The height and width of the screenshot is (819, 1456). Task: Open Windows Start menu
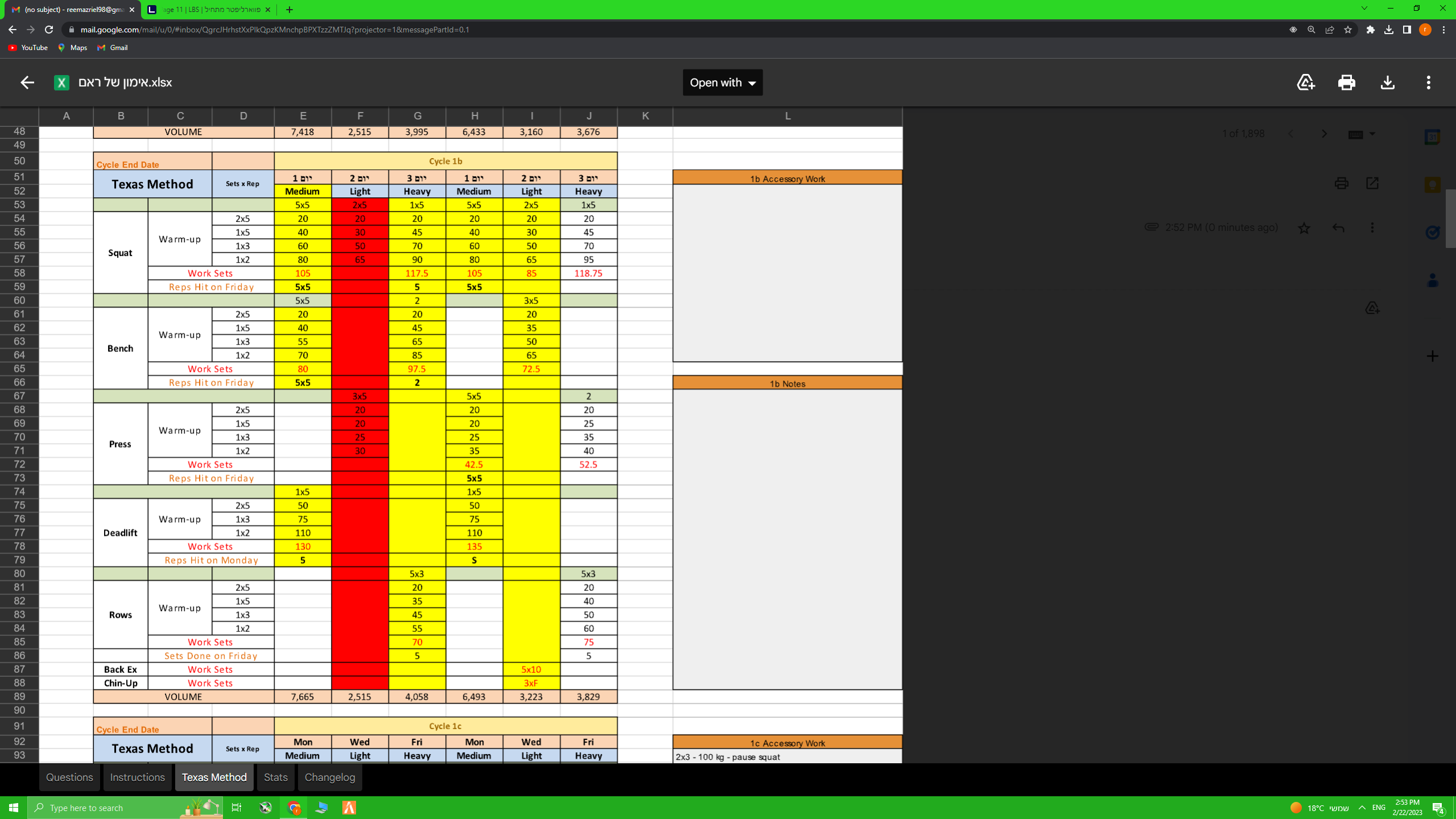tap(14, 808)
